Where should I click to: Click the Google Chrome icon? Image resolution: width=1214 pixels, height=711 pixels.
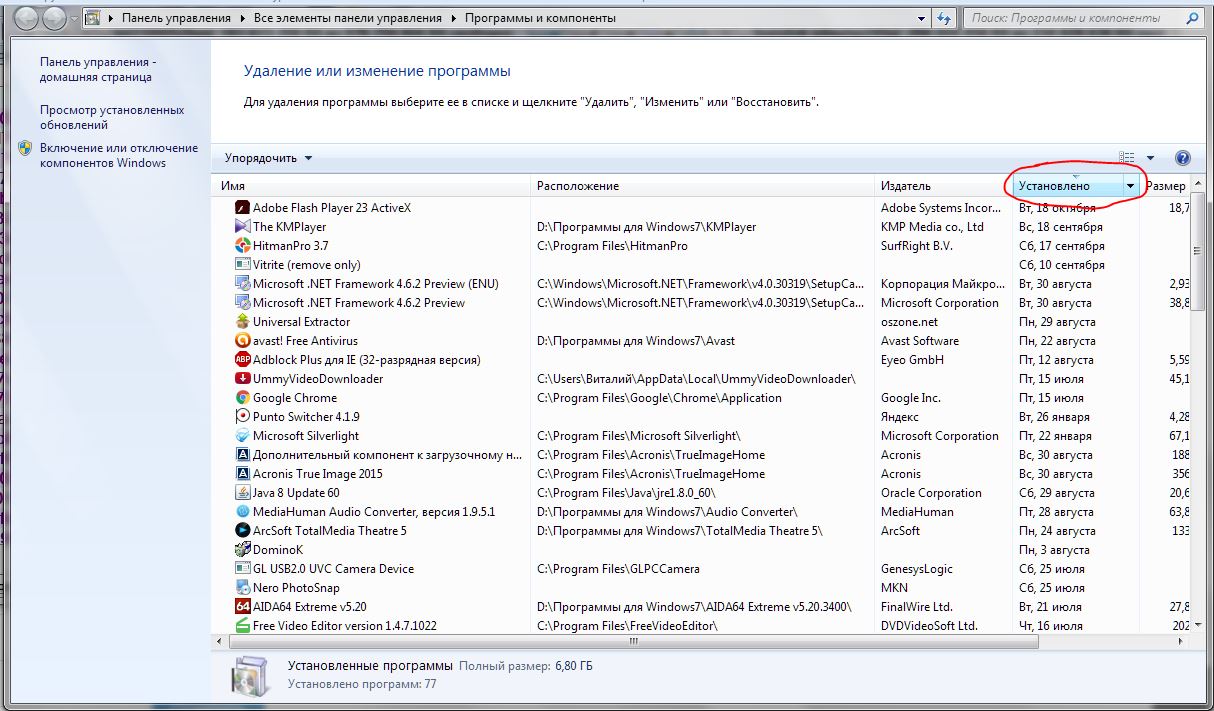pos(242,398)
